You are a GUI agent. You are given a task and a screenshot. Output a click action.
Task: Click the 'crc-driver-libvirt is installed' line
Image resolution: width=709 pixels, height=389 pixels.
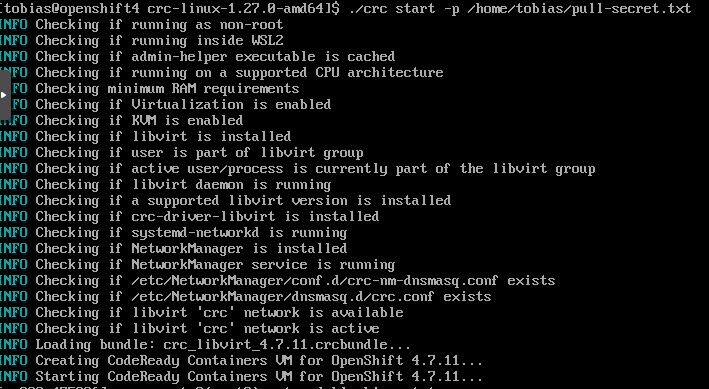coord(189,217)
